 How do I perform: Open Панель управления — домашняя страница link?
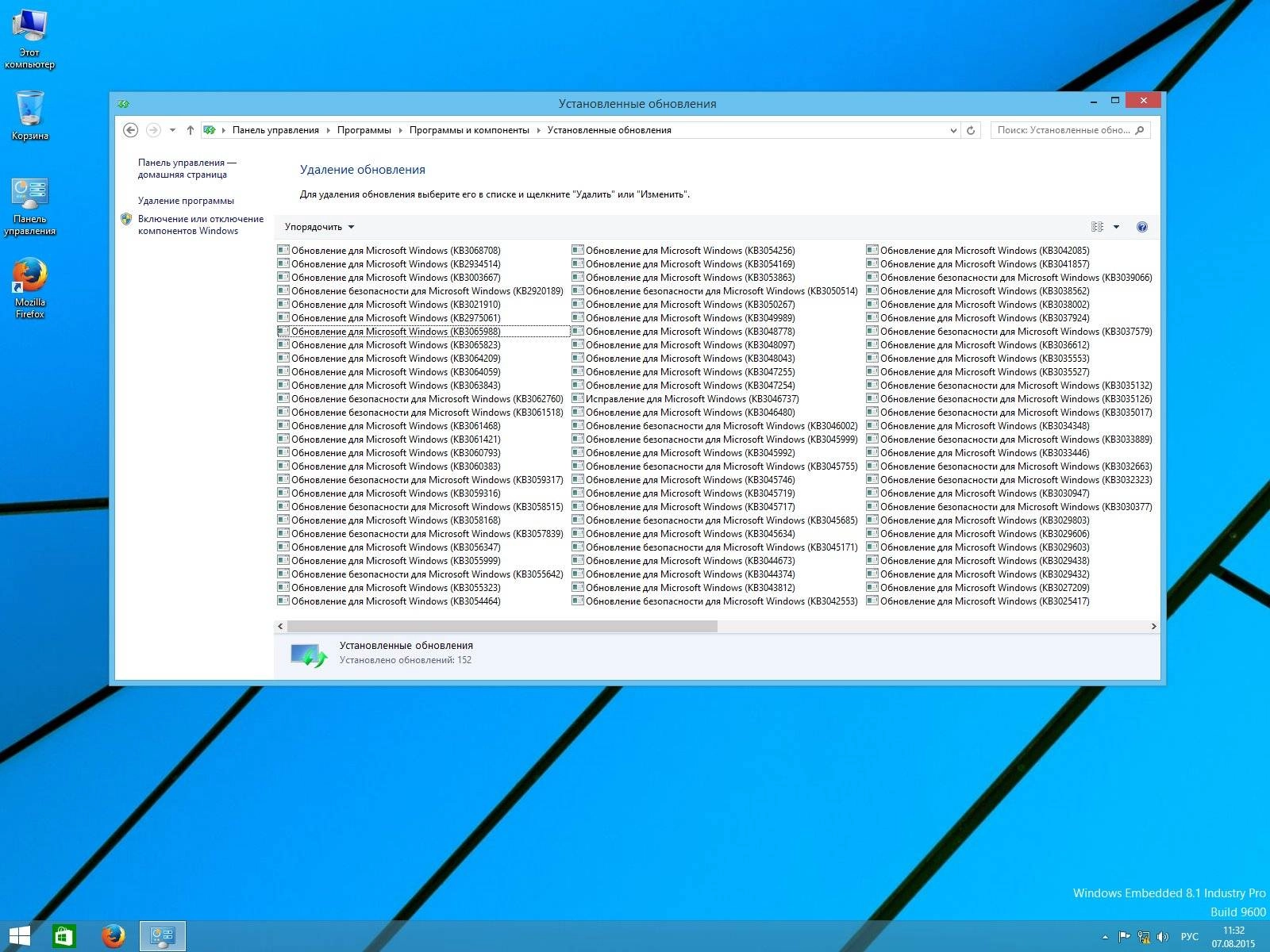click(187, 168)
